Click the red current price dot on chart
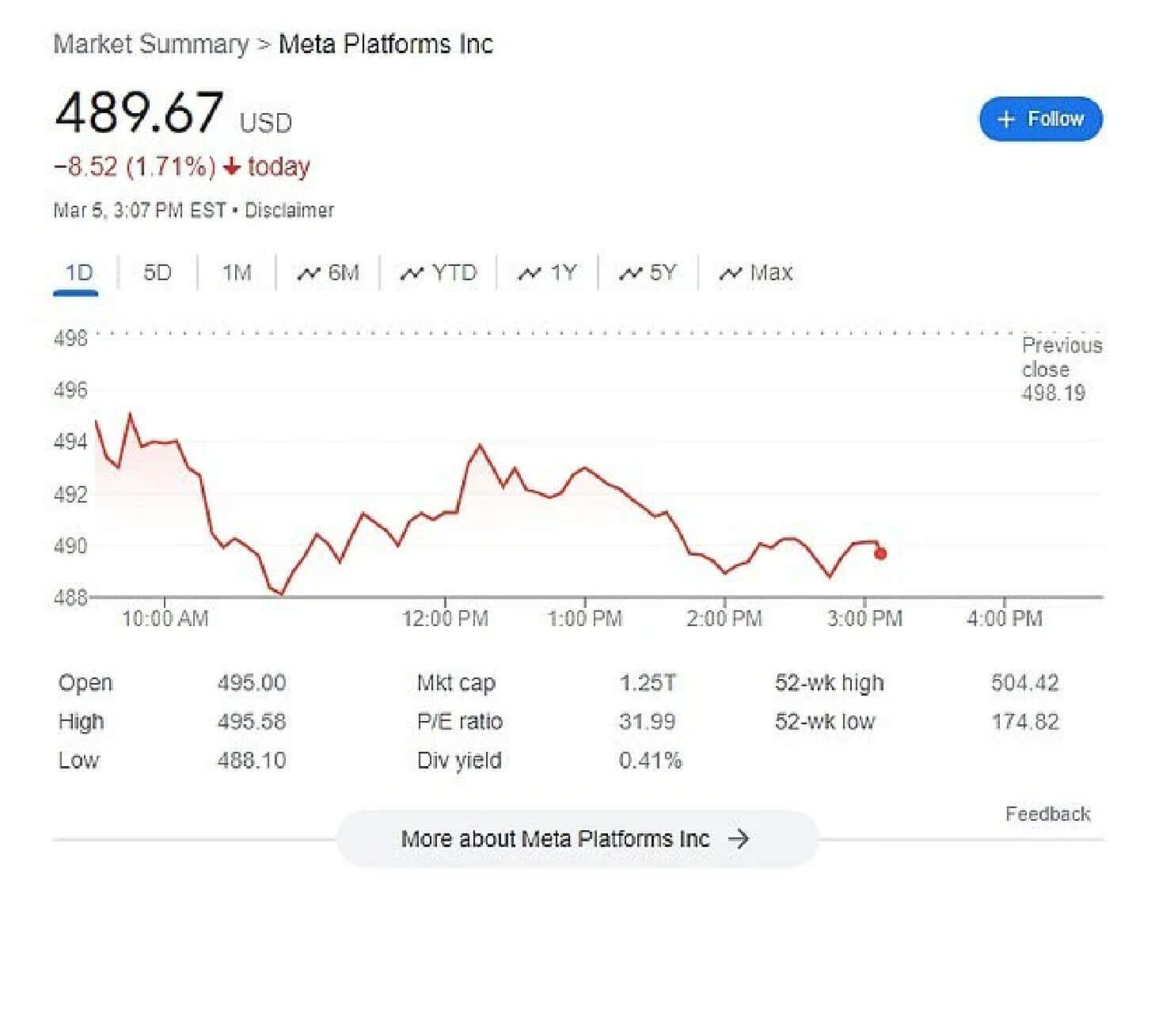 880,554
